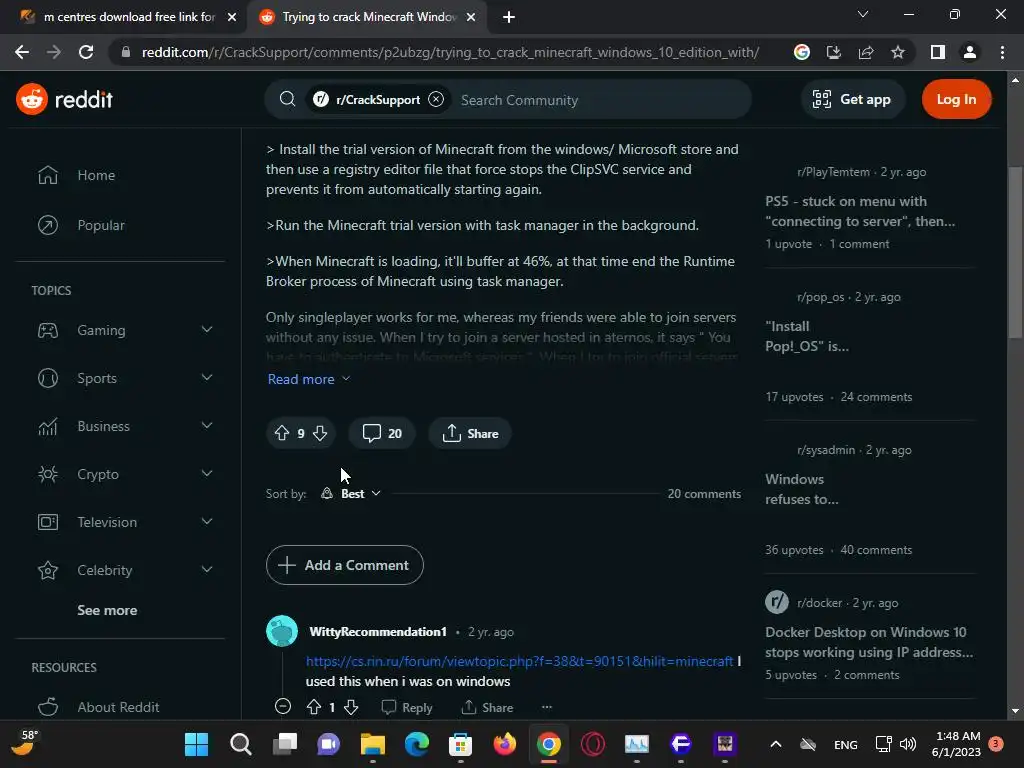The width and height of the screenshot is (1024, 768).
Task: Upvote the post with 9 votes
Action: tap(281, 433)
